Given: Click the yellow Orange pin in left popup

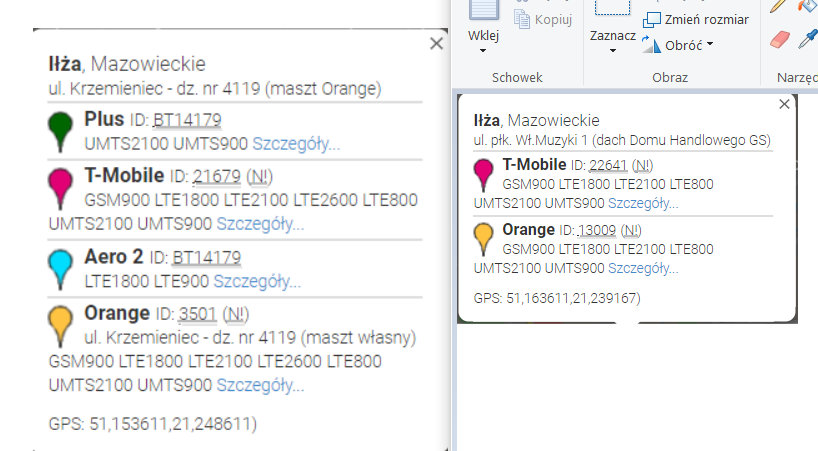Looking at the screenshot, I should 62,324.
